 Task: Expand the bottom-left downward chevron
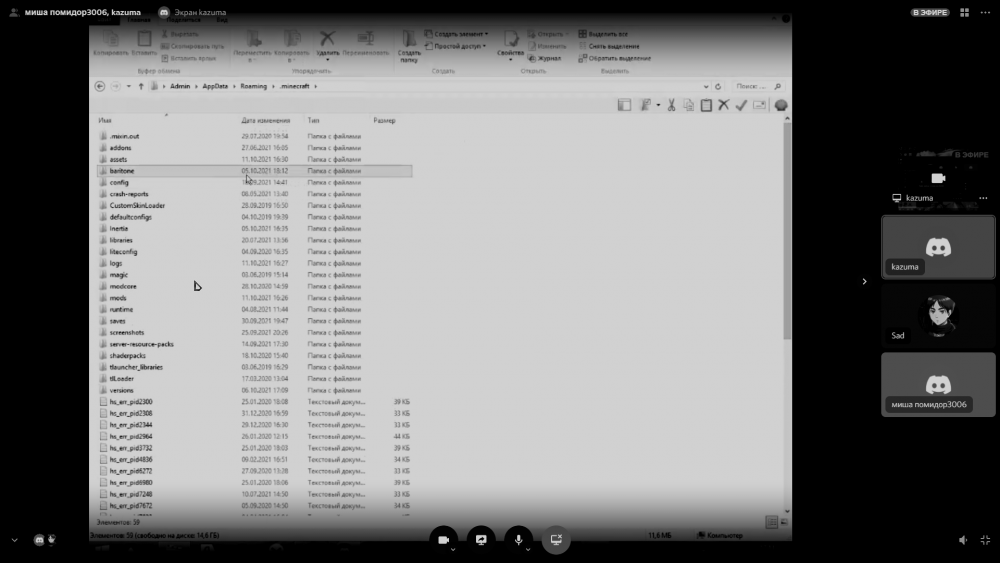click(x=14, y=540)
